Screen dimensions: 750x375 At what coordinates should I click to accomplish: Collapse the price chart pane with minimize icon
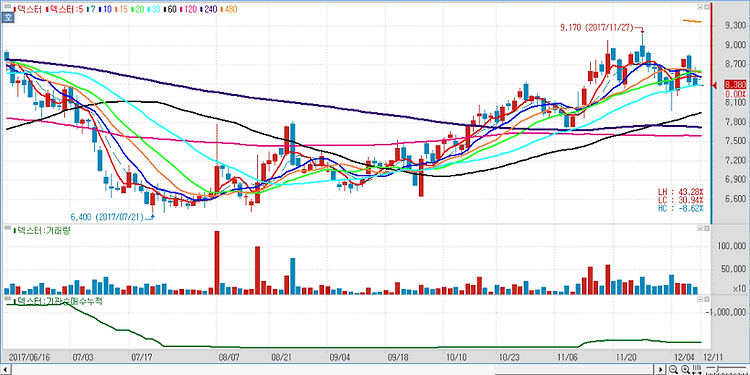pyautogui.click(x=700, y=7)
